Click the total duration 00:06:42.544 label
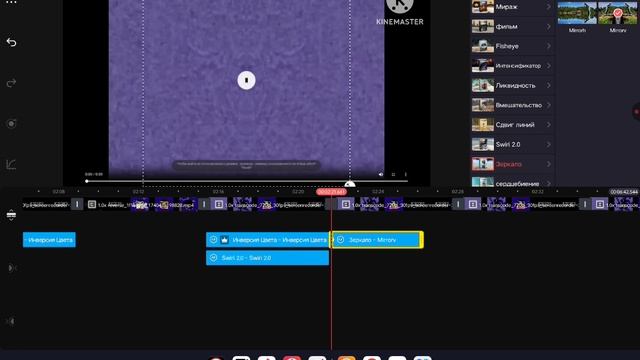This screenshot has height=360, width=640. (624, 192)
